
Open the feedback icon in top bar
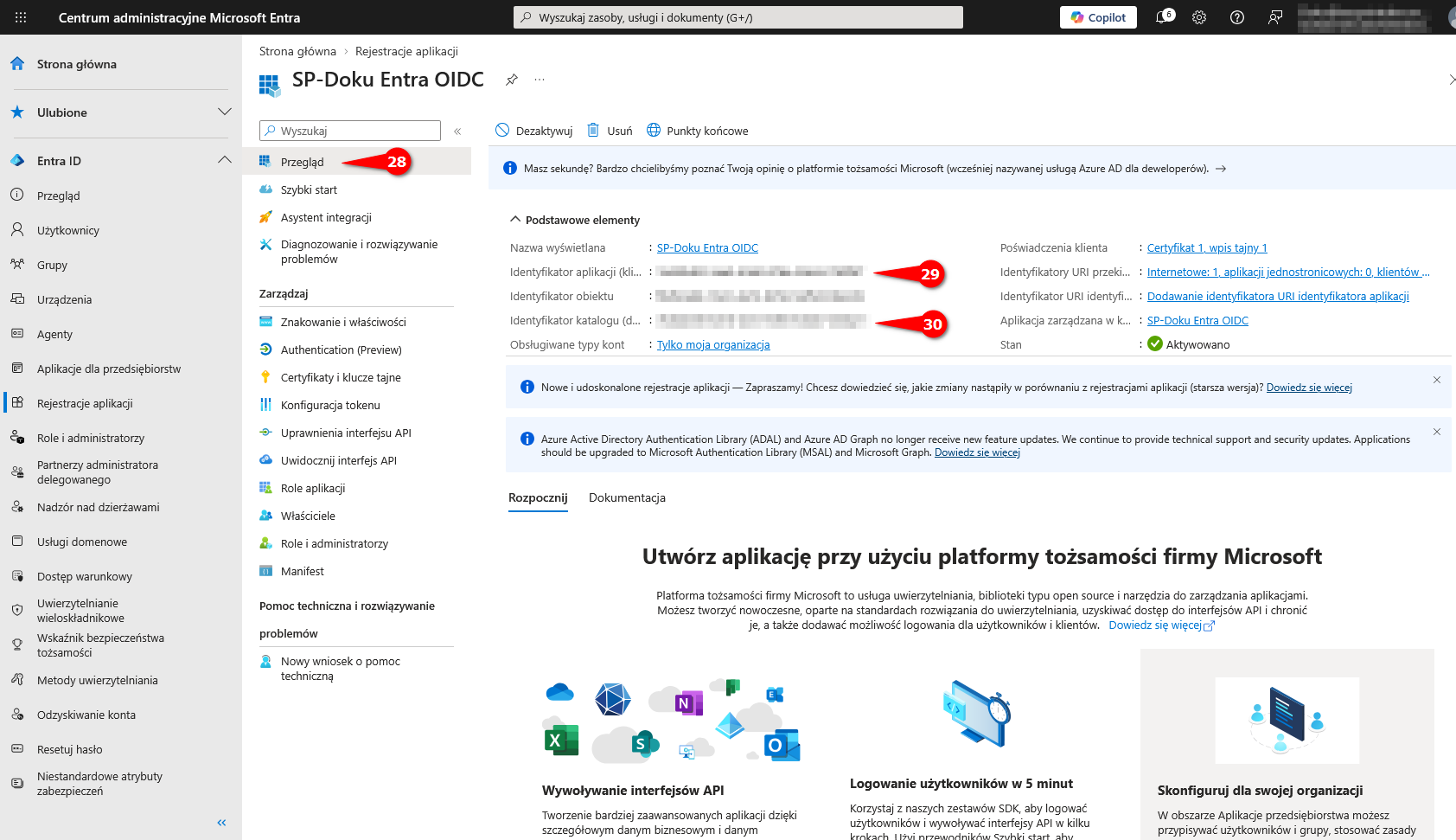pyautogui.click(x=1275, y=17)
